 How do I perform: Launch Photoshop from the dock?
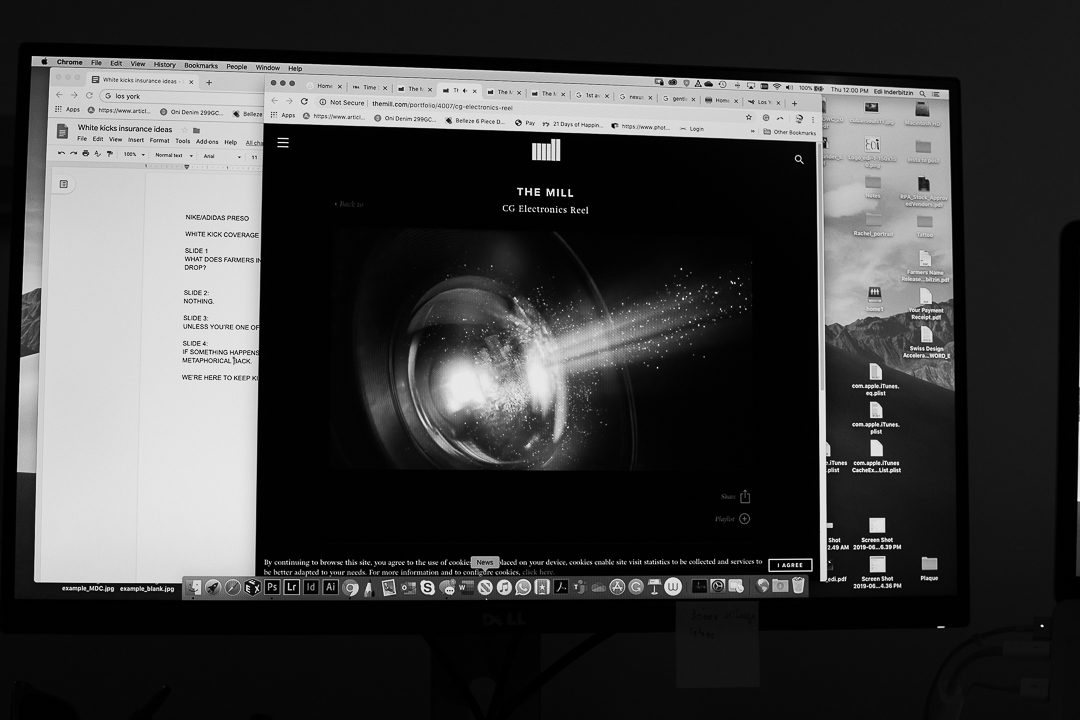point(272,587)
